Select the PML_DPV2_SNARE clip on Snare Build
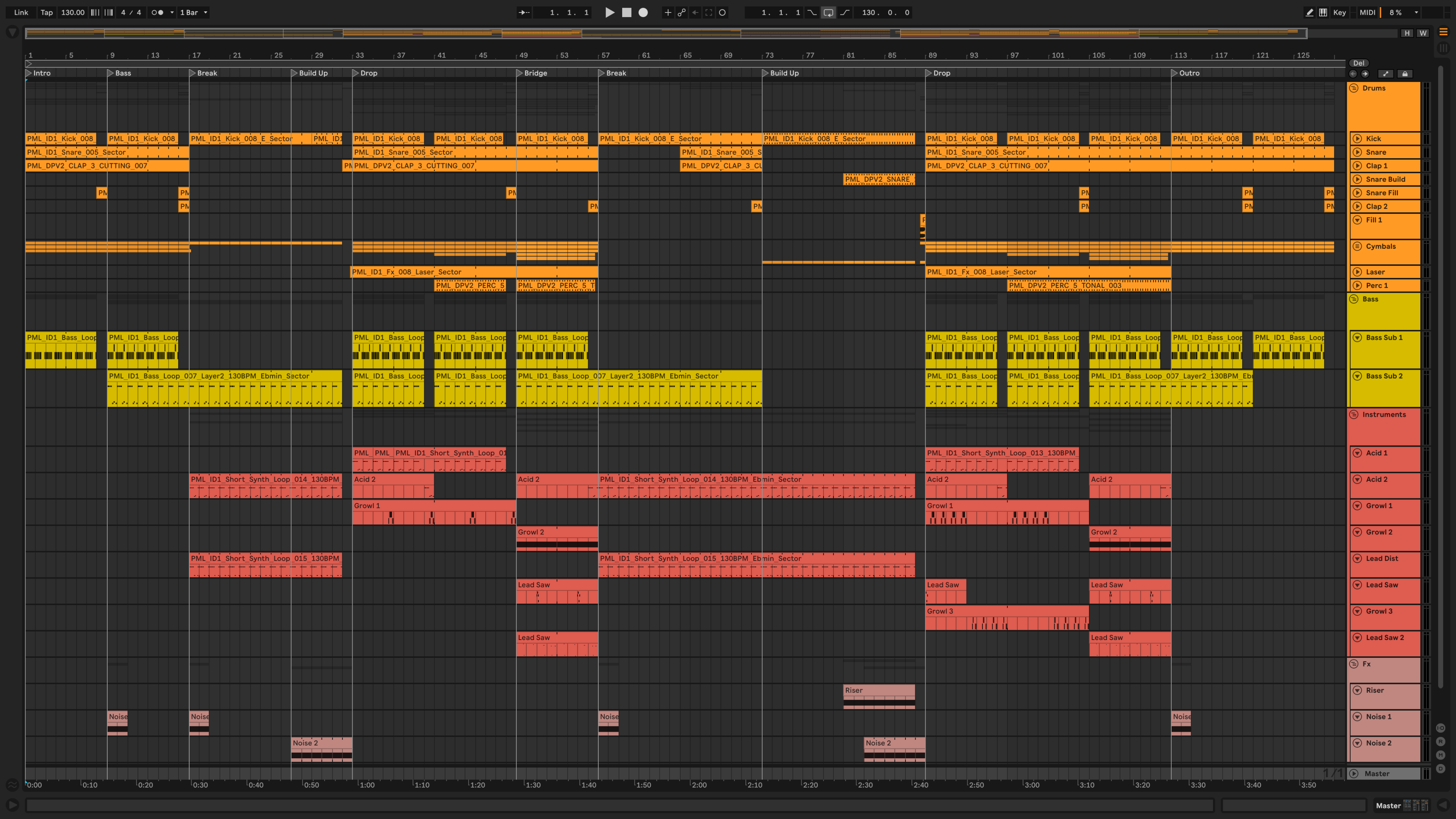The image size is (1456, 819). [879, 179]
